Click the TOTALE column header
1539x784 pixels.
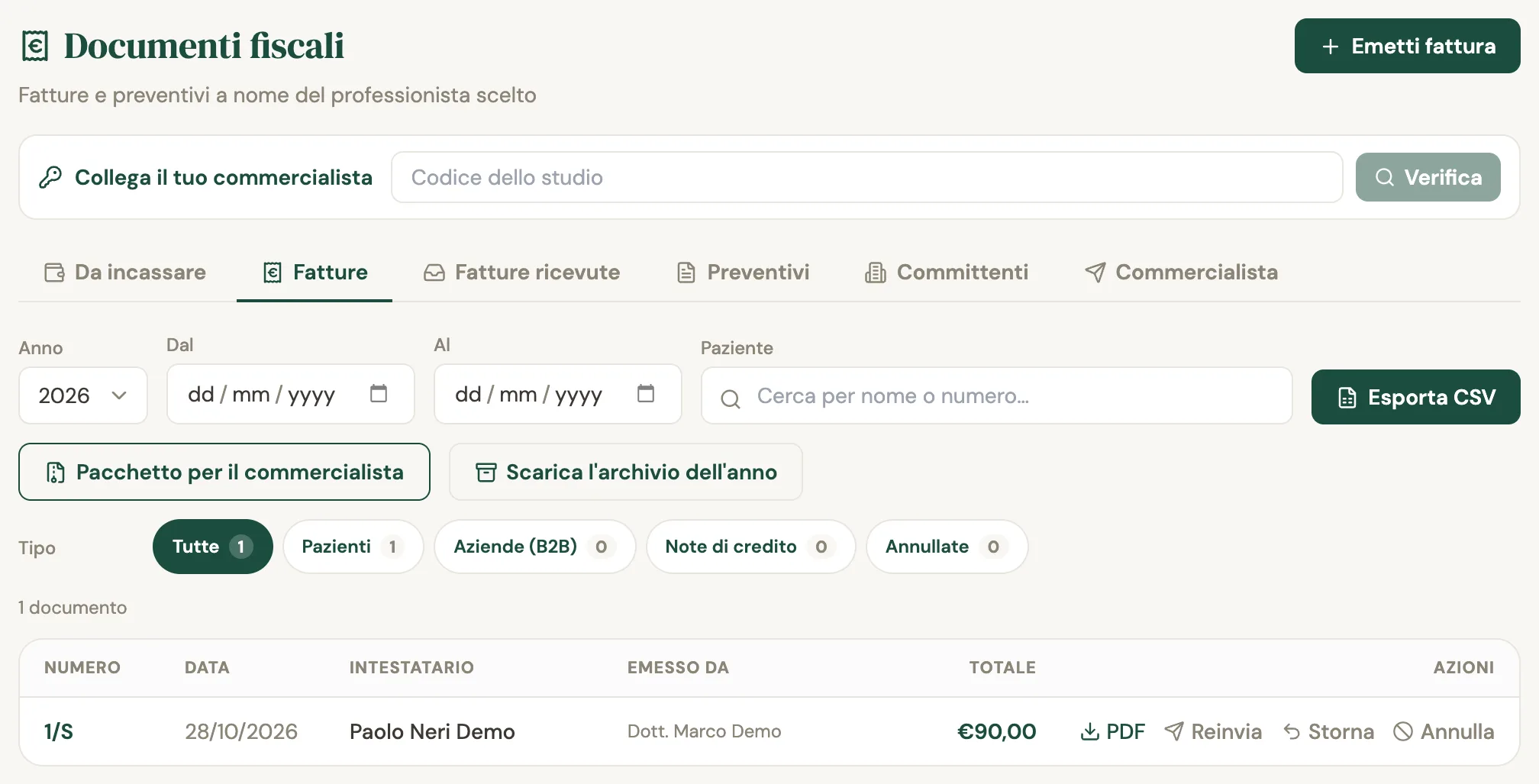pyautogui.click(x=1002, y=667)
